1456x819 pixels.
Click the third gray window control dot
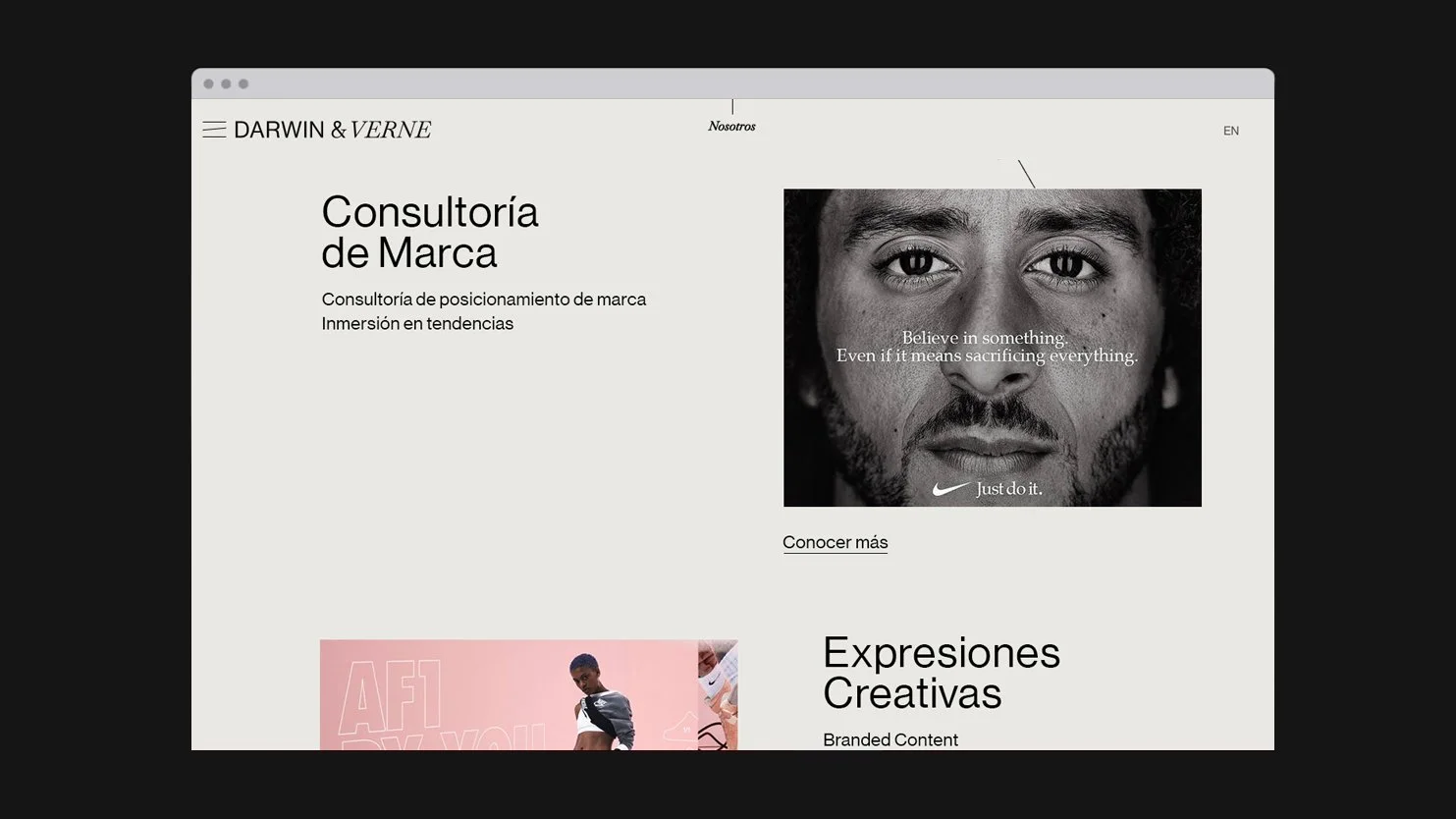pyautogui.click(x=243, y=84)
